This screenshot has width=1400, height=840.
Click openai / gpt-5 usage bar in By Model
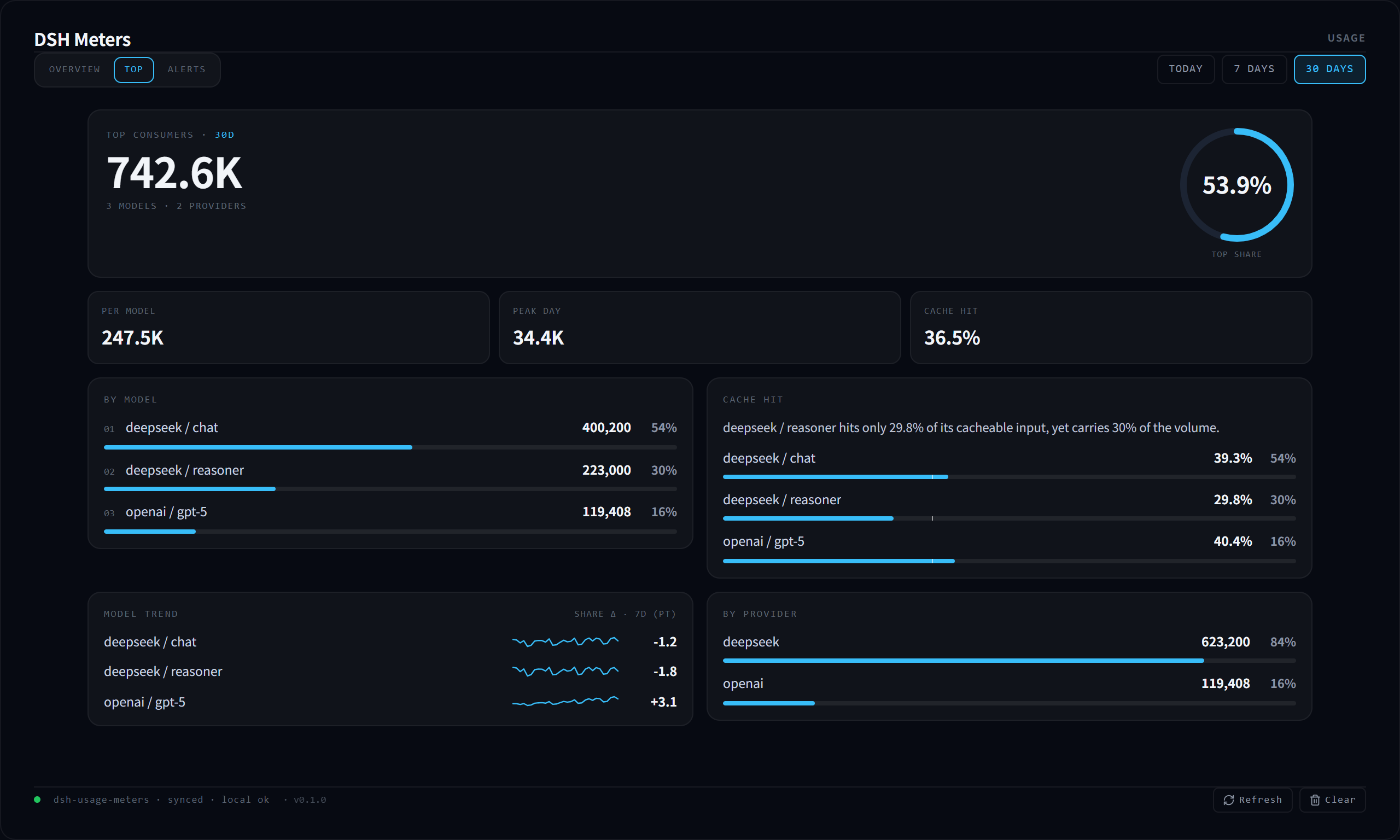[x=390, y=532]
